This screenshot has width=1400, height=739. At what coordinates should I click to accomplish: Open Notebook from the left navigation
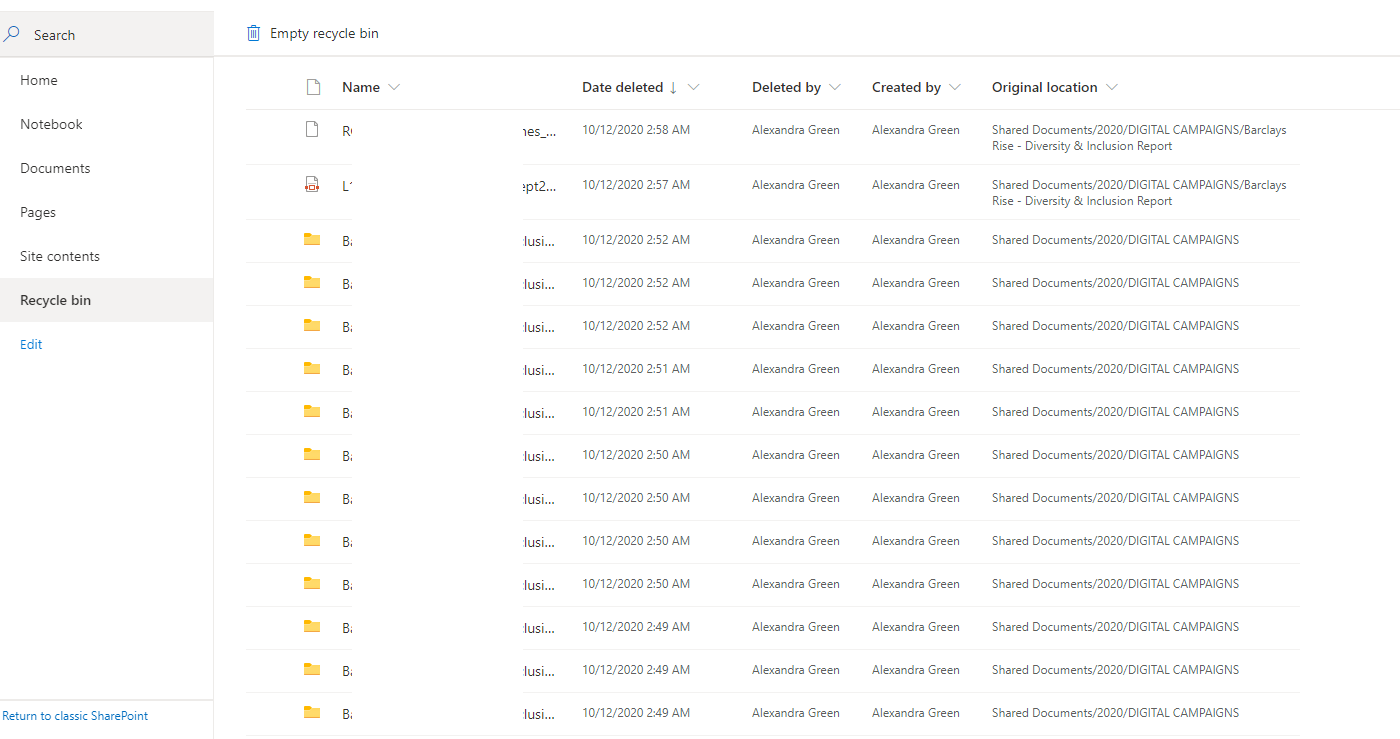[x=51, y=124]
